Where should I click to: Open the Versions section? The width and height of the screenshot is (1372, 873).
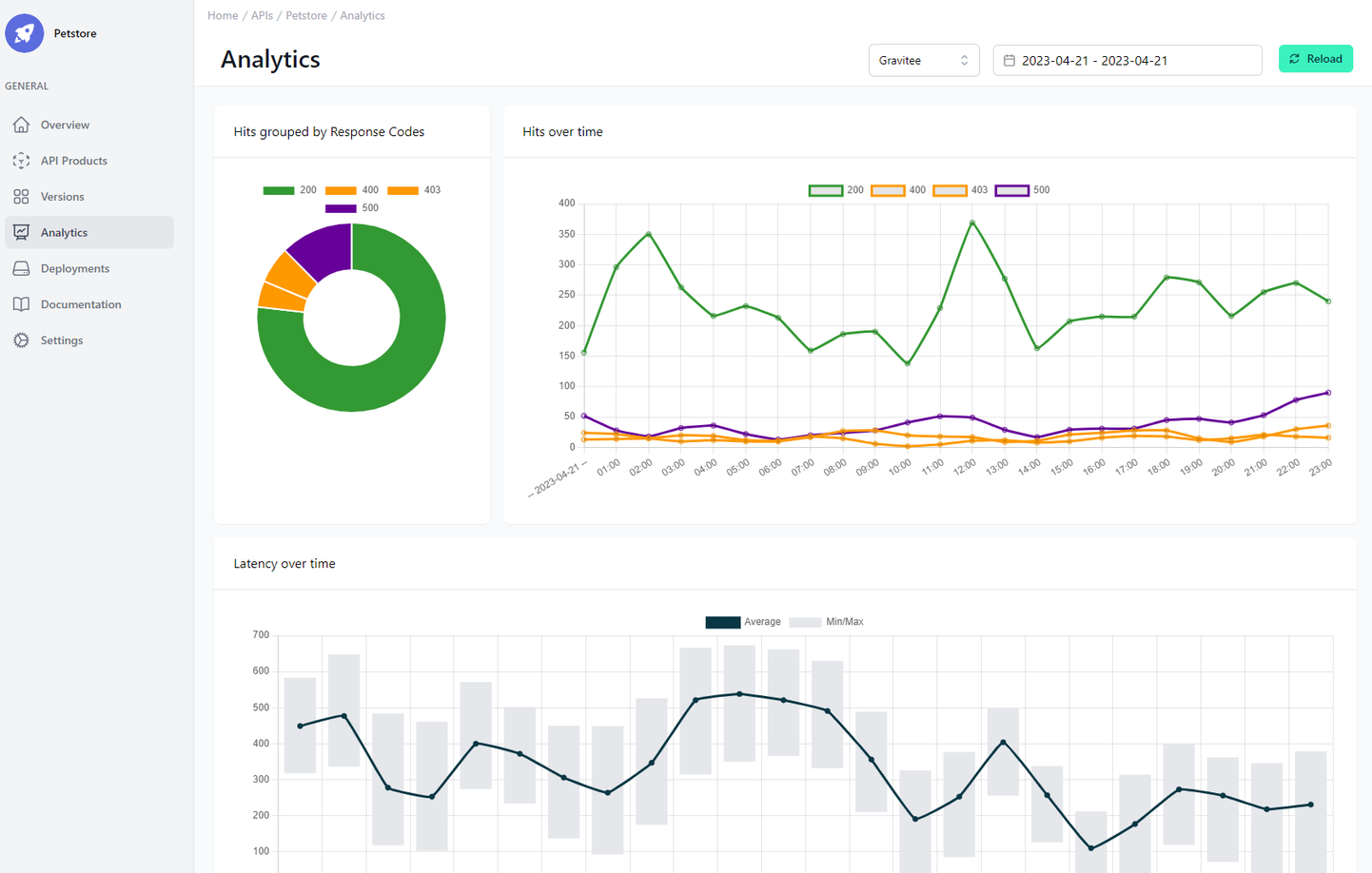(x=62, y=196)
